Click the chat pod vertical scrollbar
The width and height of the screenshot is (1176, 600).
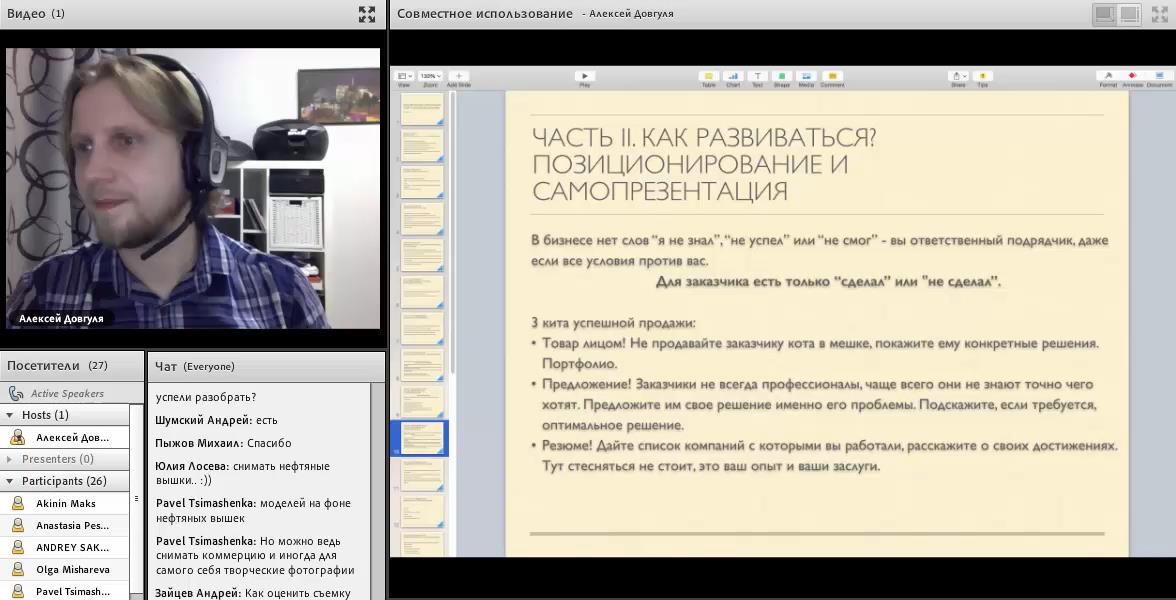(x=378, y=490)
